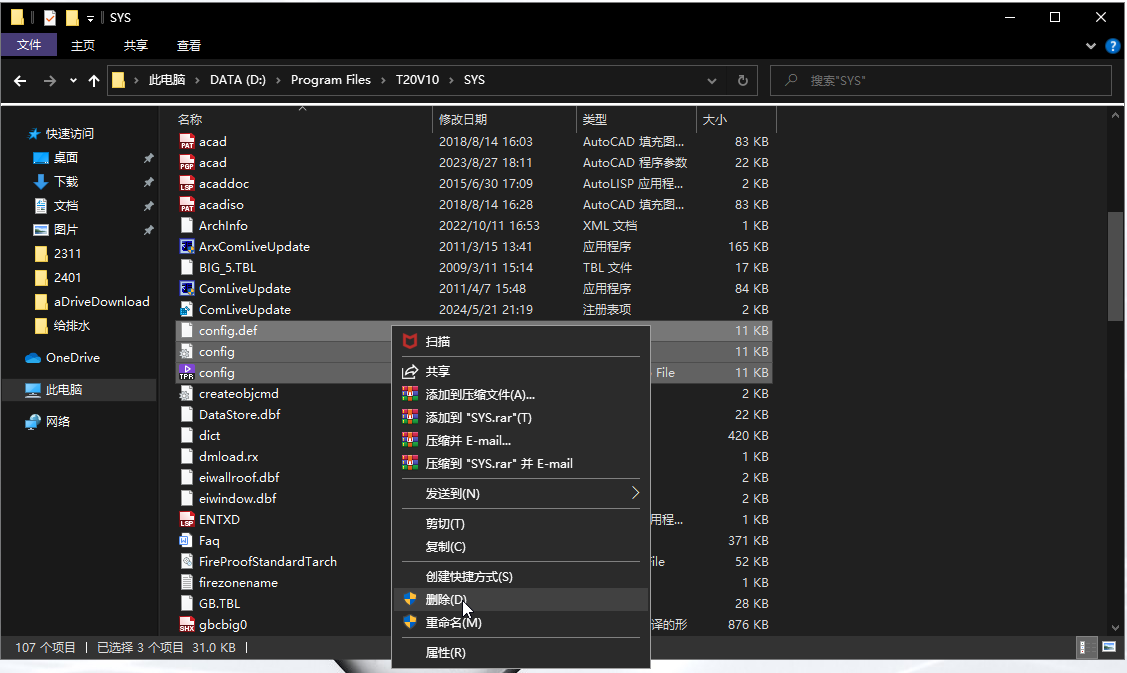Choose 属性(R) from the context menu
Screen dimensions: 1127x673
(446, 653)
